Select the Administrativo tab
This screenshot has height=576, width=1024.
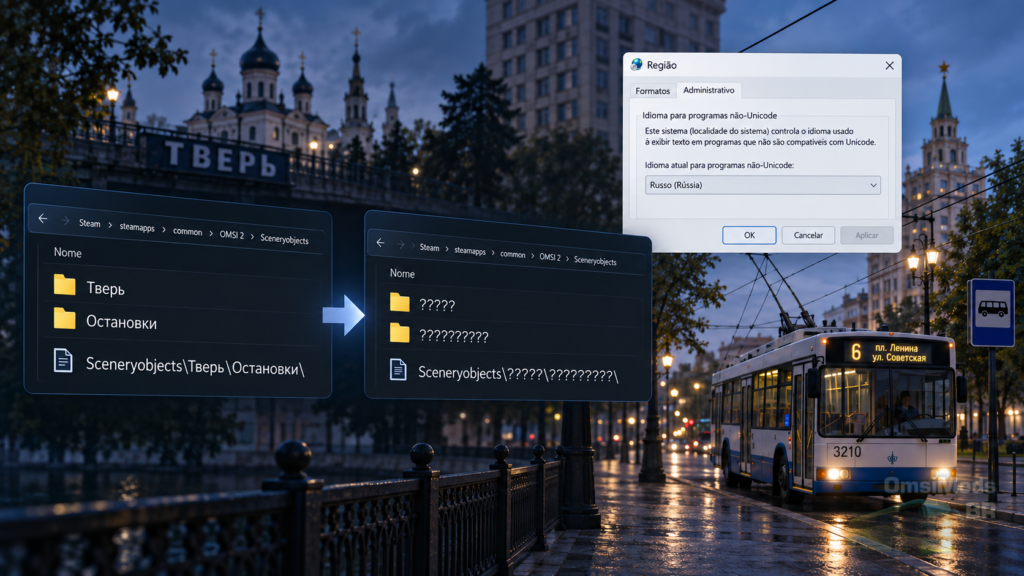709,90
